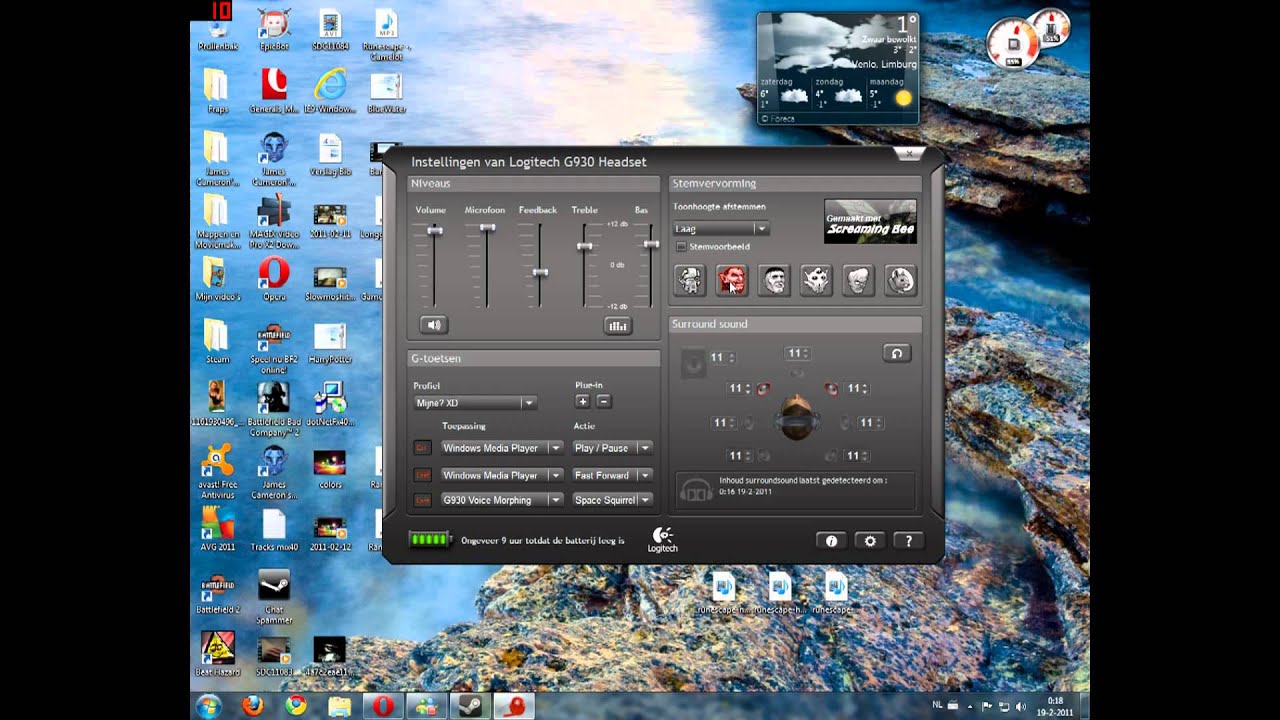1280x720 pixels.
Task: Open settings with the gear button
Action: [x=870, y=541]
